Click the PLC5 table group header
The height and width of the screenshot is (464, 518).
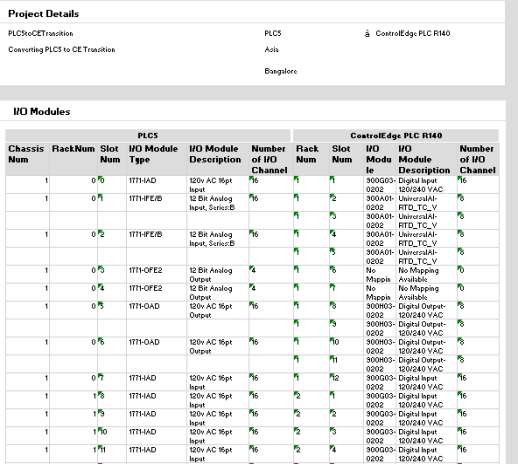148,136
